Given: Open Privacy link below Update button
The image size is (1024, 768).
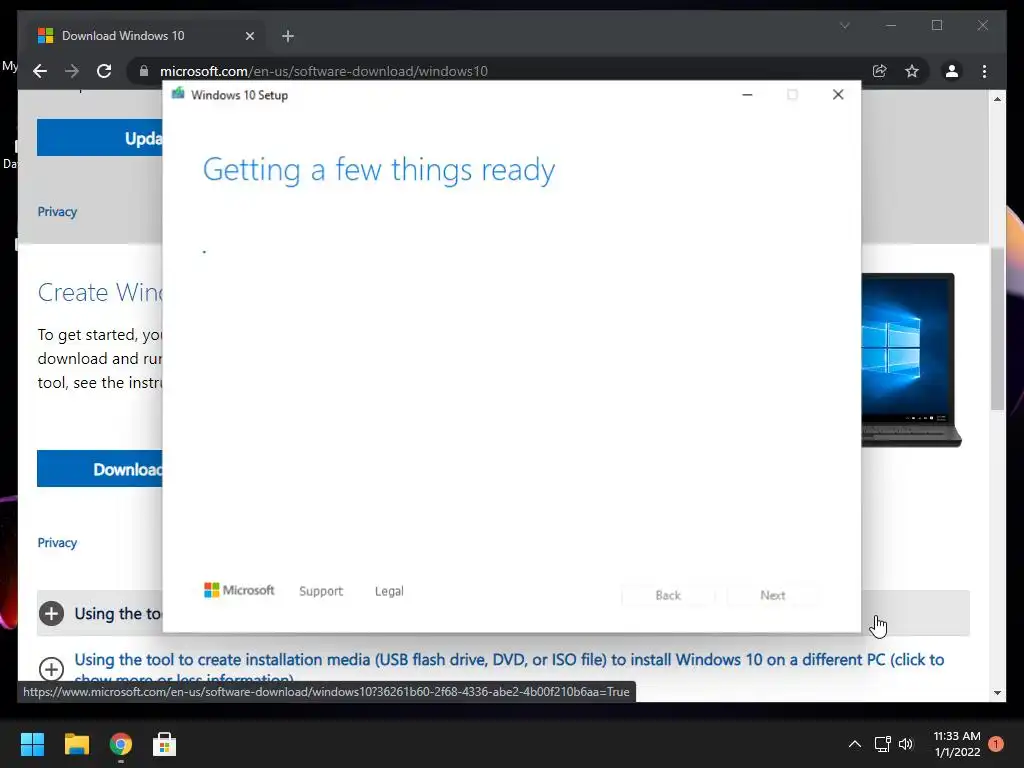Looking at the screenshot, I should (57, 212).
